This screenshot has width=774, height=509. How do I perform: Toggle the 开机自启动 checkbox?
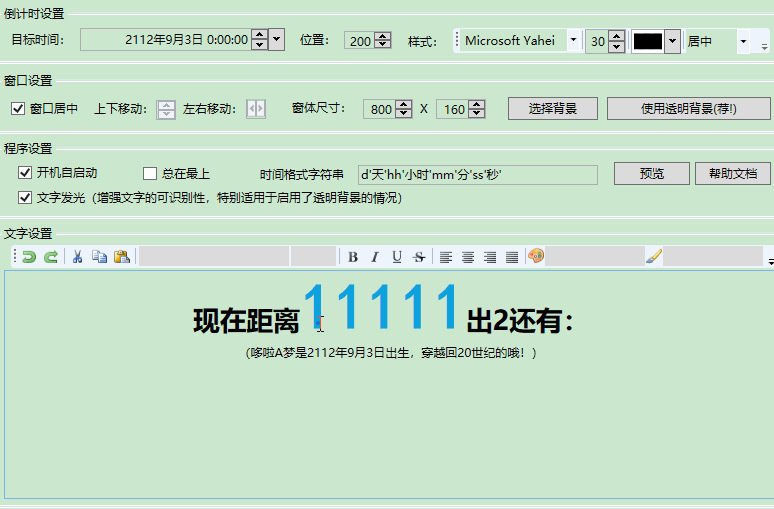coord(25,172)
